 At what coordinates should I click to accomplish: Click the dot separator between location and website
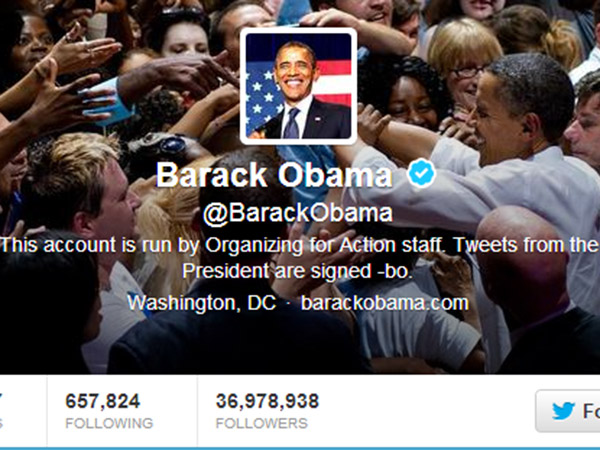click(x=289, y=303)
